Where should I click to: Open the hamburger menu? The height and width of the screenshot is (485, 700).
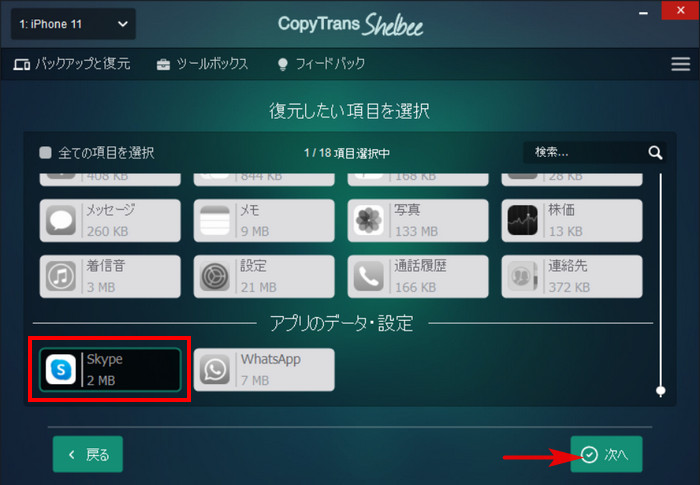coord(680,64)
